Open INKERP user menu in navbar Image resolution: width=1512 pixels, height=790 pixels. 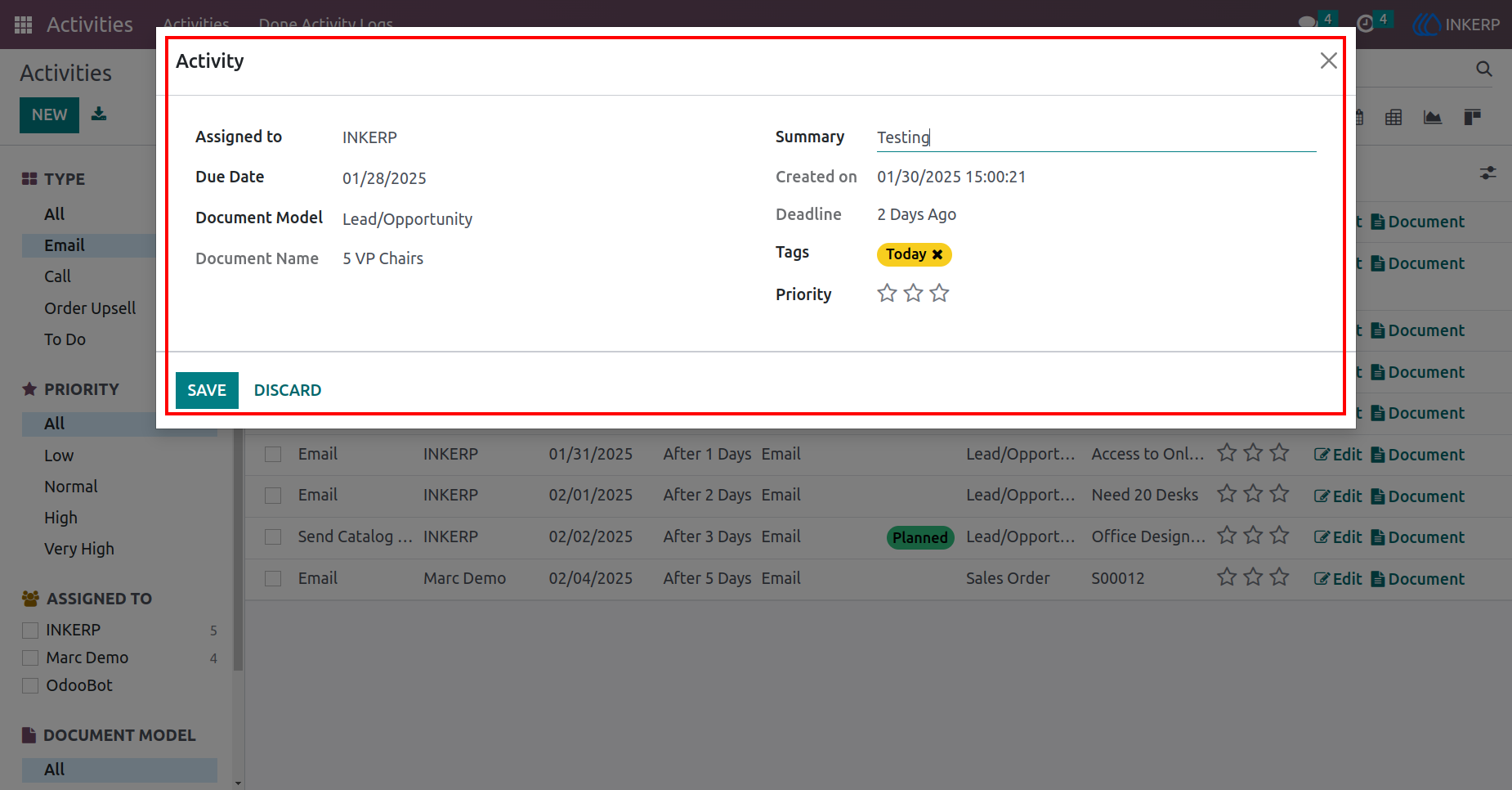(x=1456, y=25)
